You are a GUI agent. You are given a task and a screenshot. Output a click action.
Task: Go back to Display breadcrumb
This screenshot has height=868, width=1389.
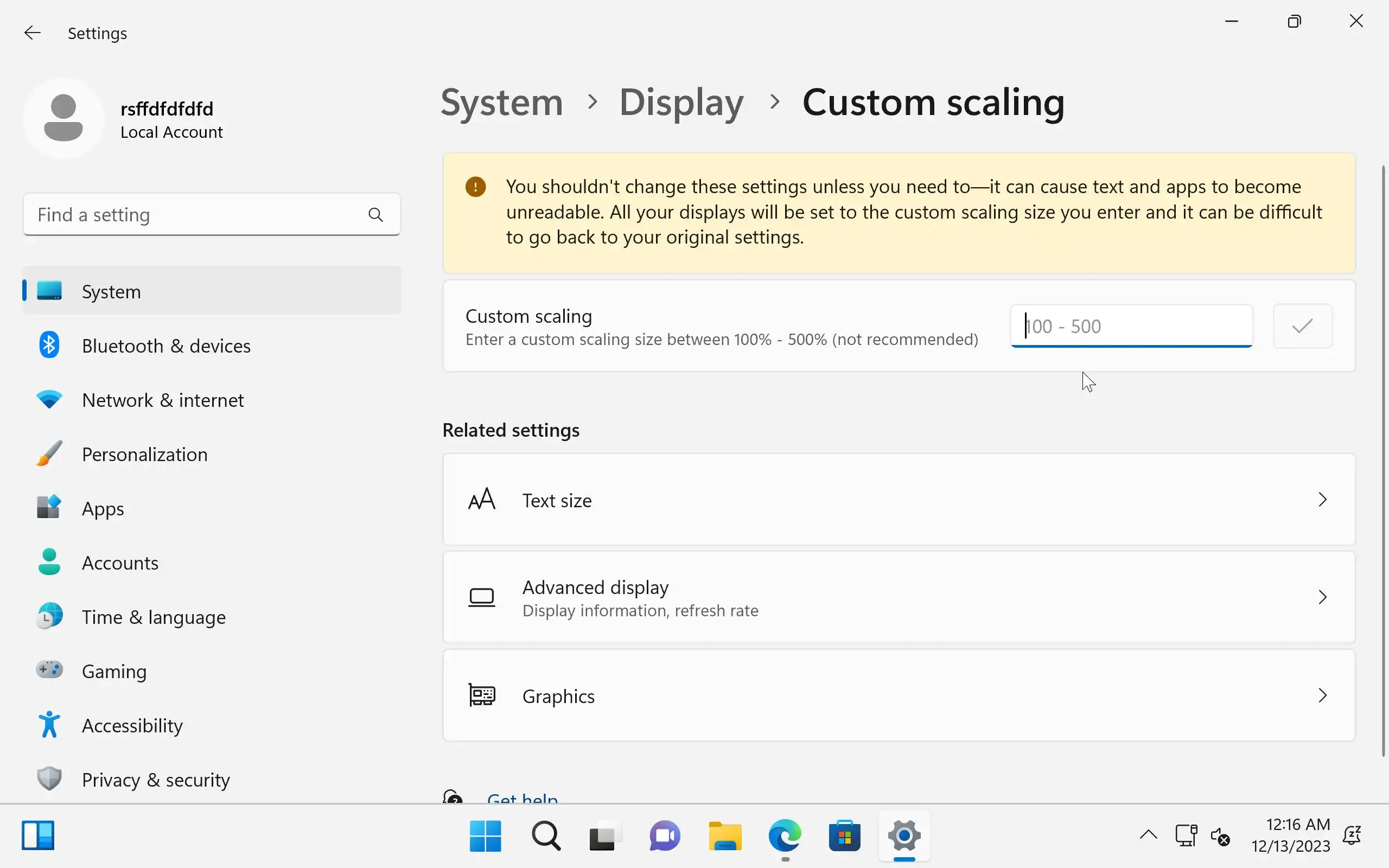point(681,103)
